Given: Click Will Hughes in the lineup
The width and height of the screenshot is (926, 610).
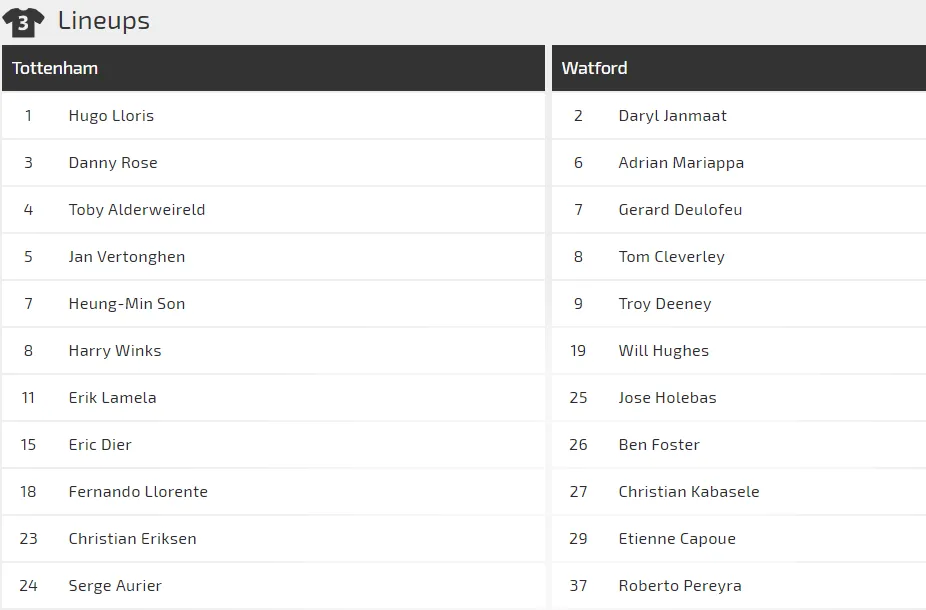Looking at the screenshot, I should [664, 351].
